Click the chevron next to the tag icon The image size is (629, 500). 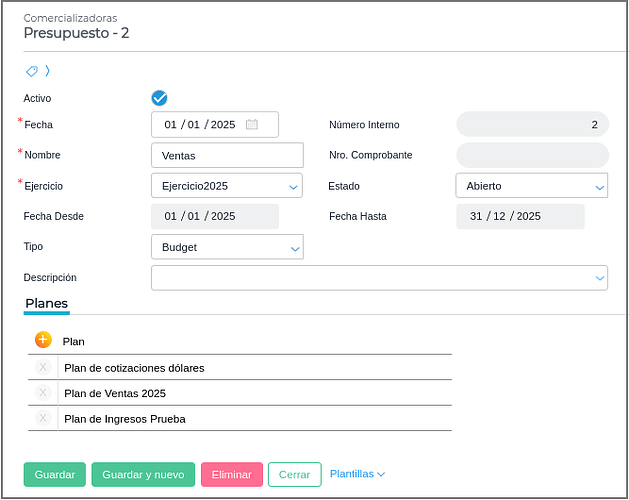(x=47, y=71)
